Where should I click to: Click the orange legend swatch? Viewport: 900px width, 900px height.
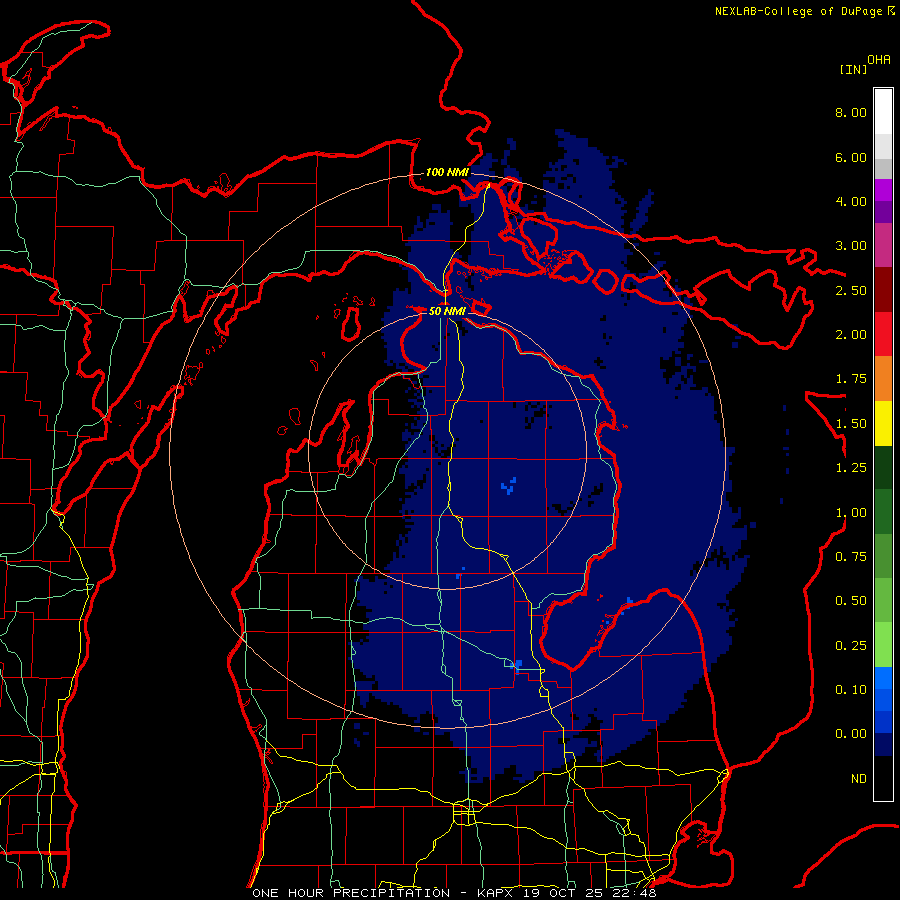click(x=883, y=379)
